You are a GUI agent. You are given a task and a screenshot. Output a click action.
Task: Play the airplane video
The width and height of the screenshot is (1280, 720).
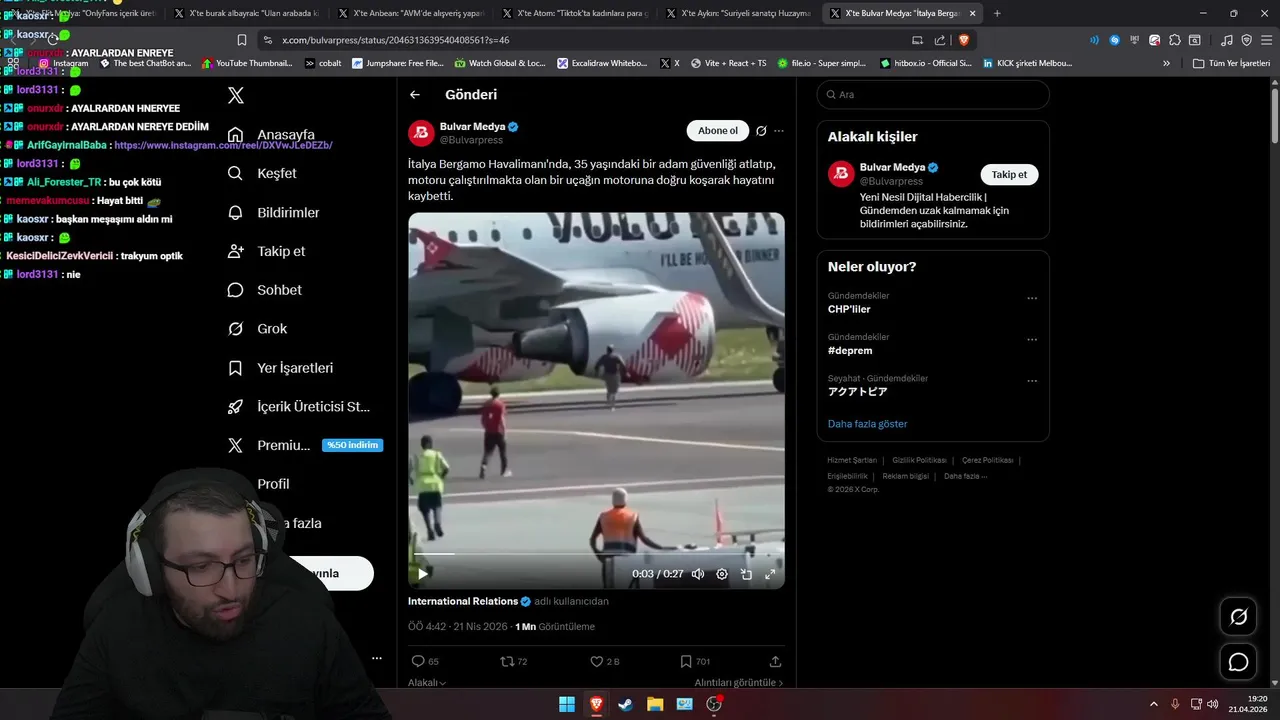(423, 574)
